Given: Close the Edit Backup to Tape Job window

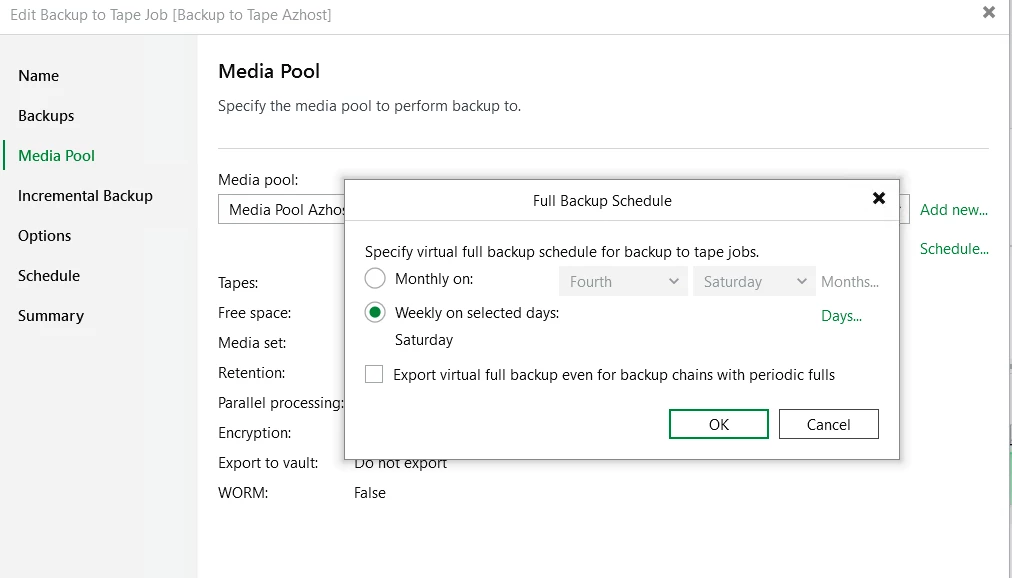Looking at the screenshot, I should click(989, 13).
